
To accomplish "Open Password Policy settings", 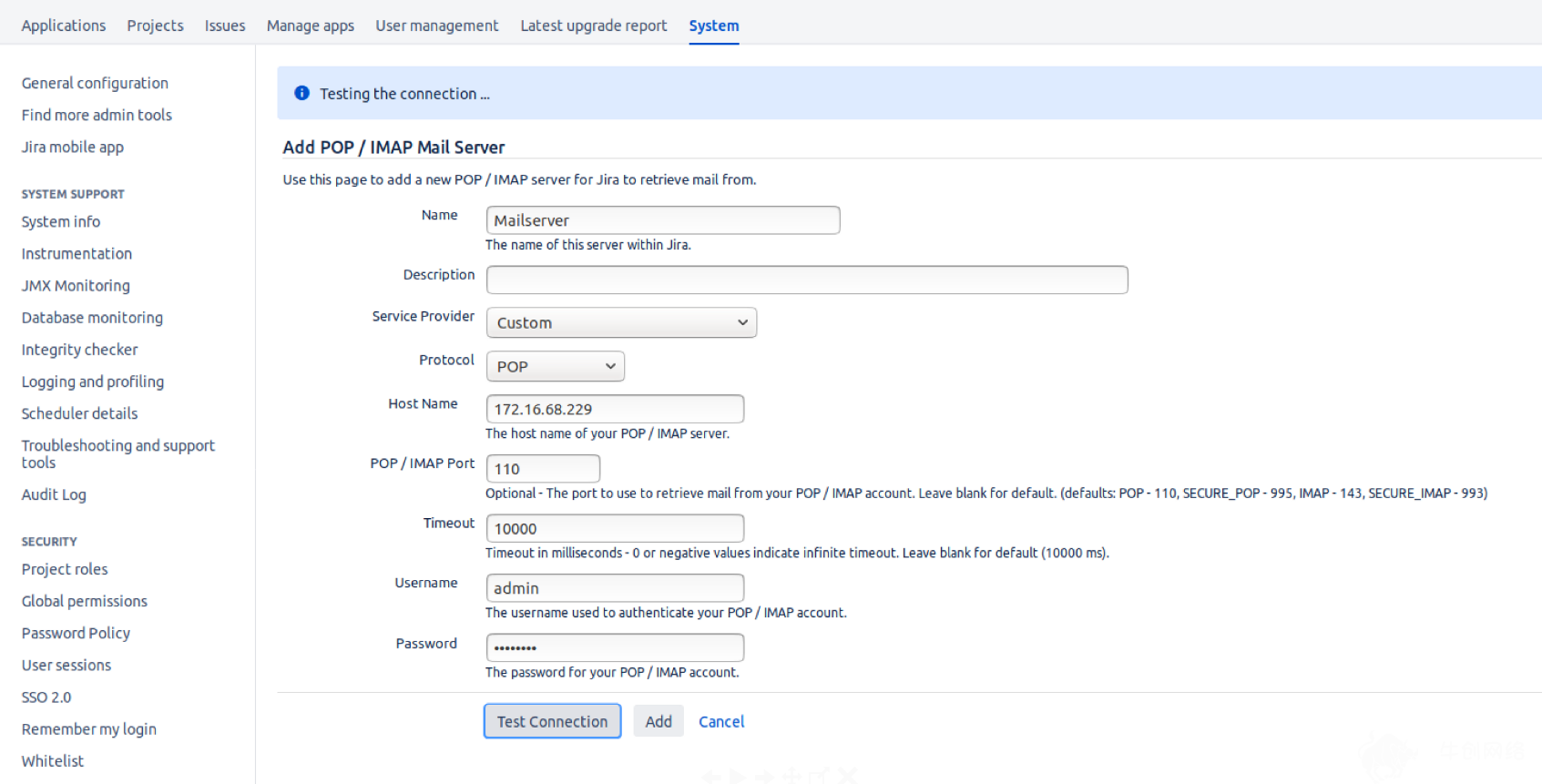I will [x=76, y=633].
